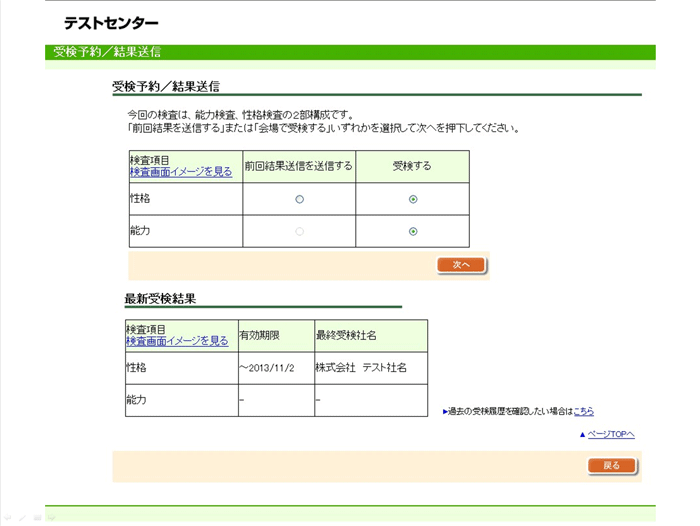Click the slideshow previous arrow icon

pyautogui.click(x=7, y=518)
